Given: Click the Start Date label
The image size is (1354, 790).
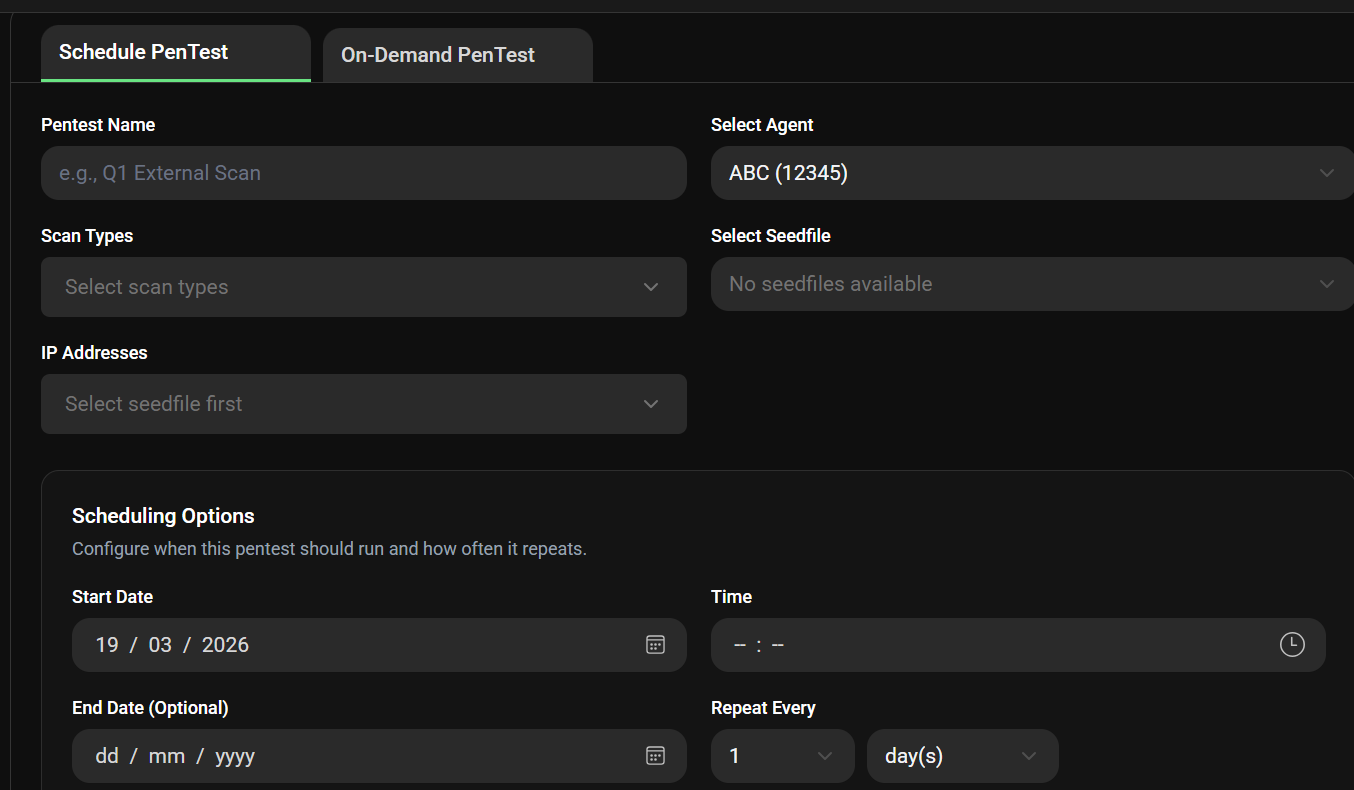Looking at the screenshot, I should point(112,597).
